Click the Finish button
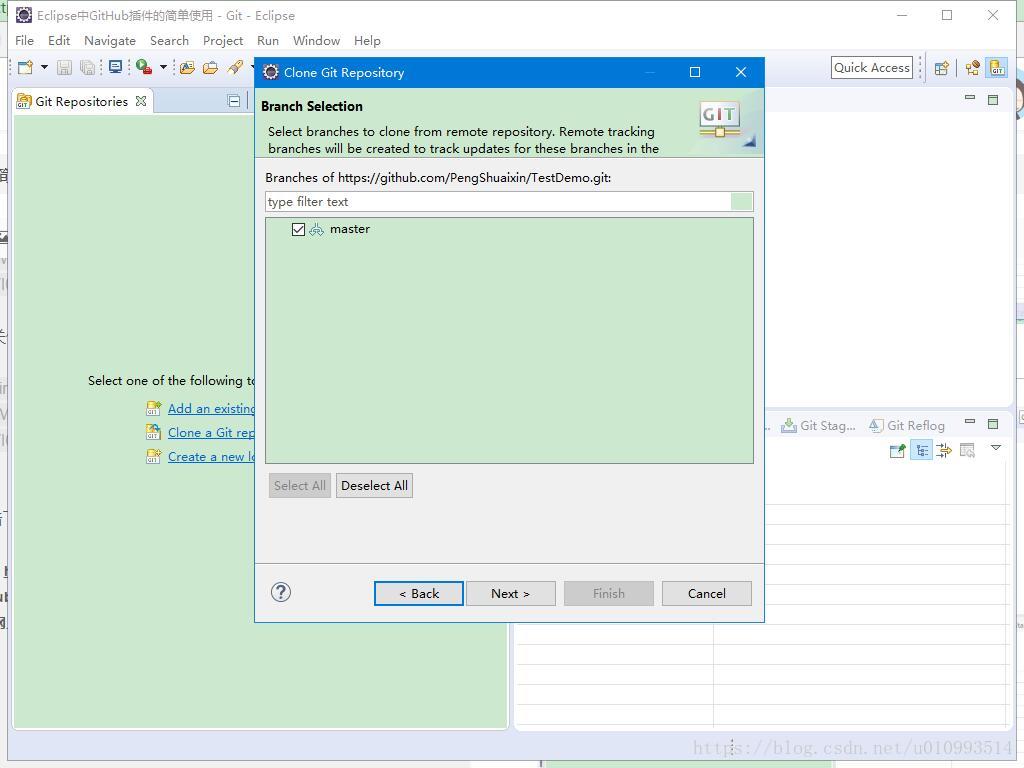Viewport: 1024px width, 768px height. coord(609,594)
